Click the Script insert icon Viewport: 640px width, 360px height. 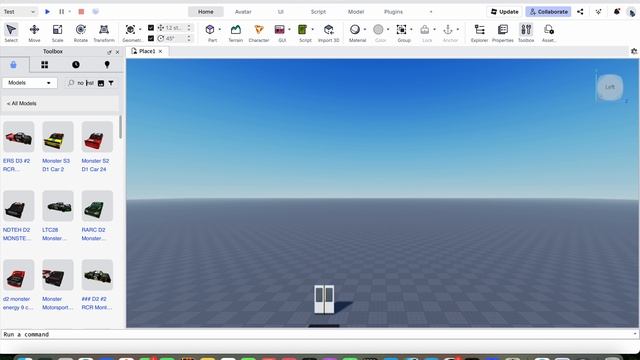(x=302, y=29)
